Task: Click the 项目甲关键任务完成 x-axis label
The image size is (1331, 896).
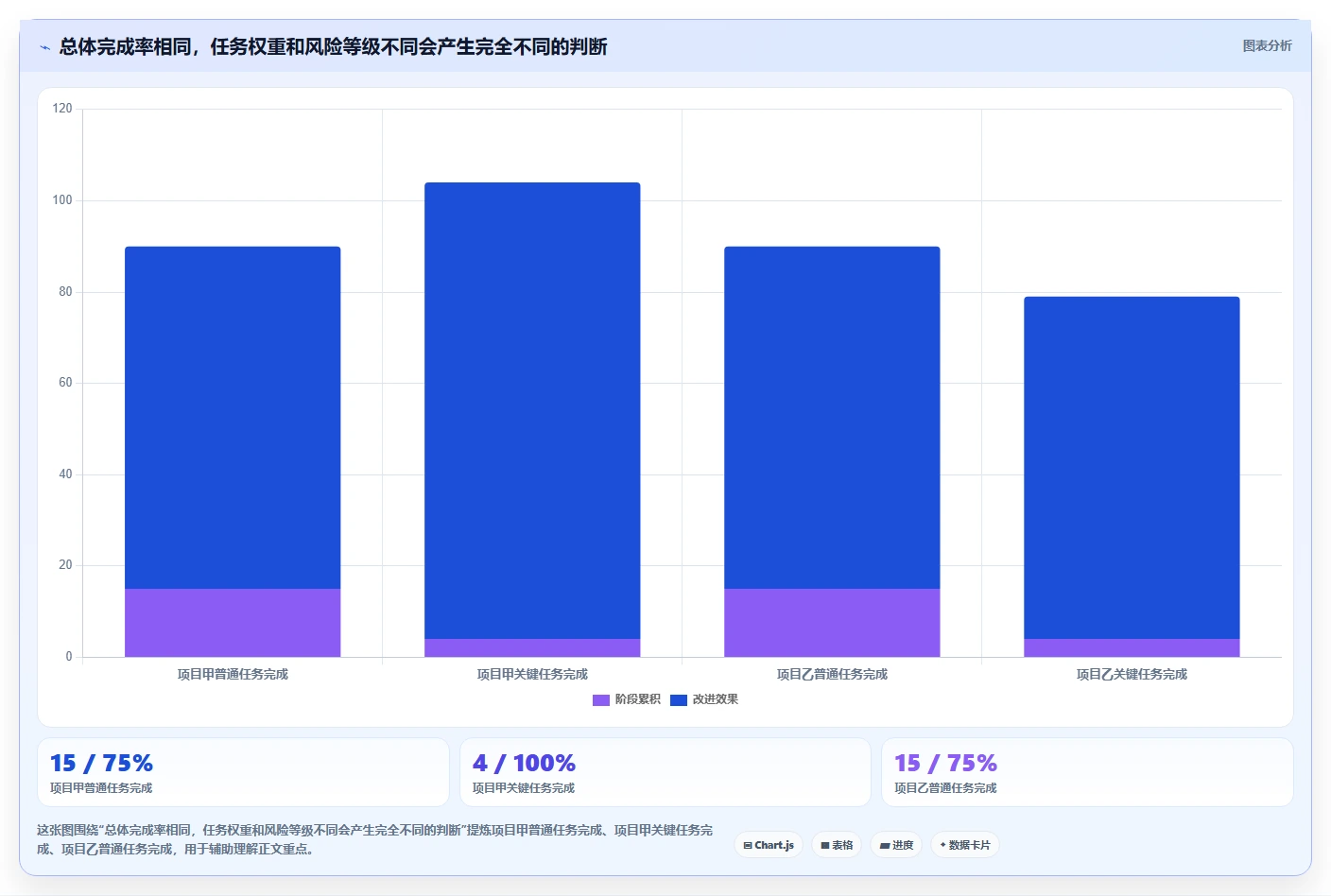Action: click(x=532, y=674)
